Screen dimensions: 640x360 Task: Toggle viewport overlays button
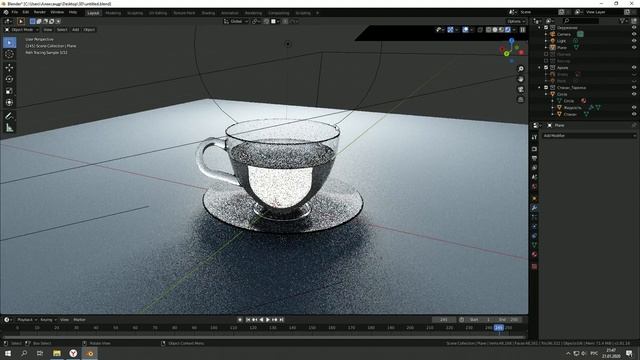click(465, 30)
